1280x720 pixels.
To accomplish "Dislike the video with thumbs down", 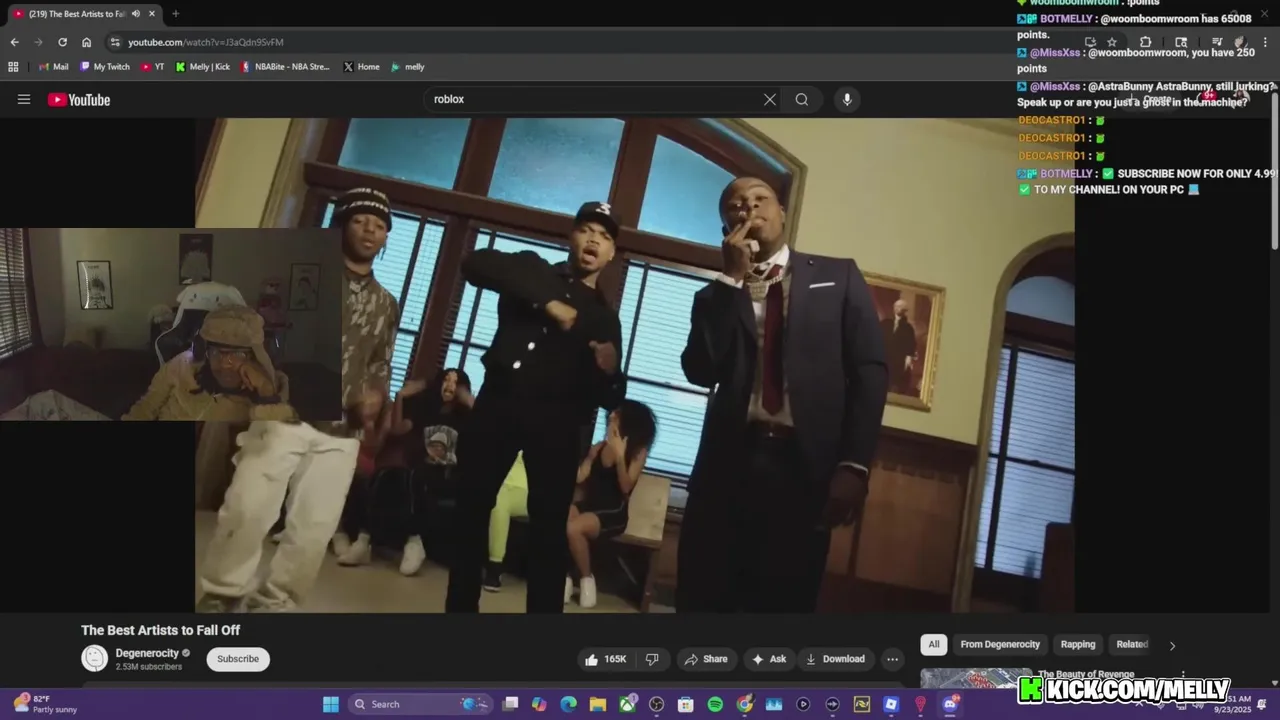I will pos(652,659).
